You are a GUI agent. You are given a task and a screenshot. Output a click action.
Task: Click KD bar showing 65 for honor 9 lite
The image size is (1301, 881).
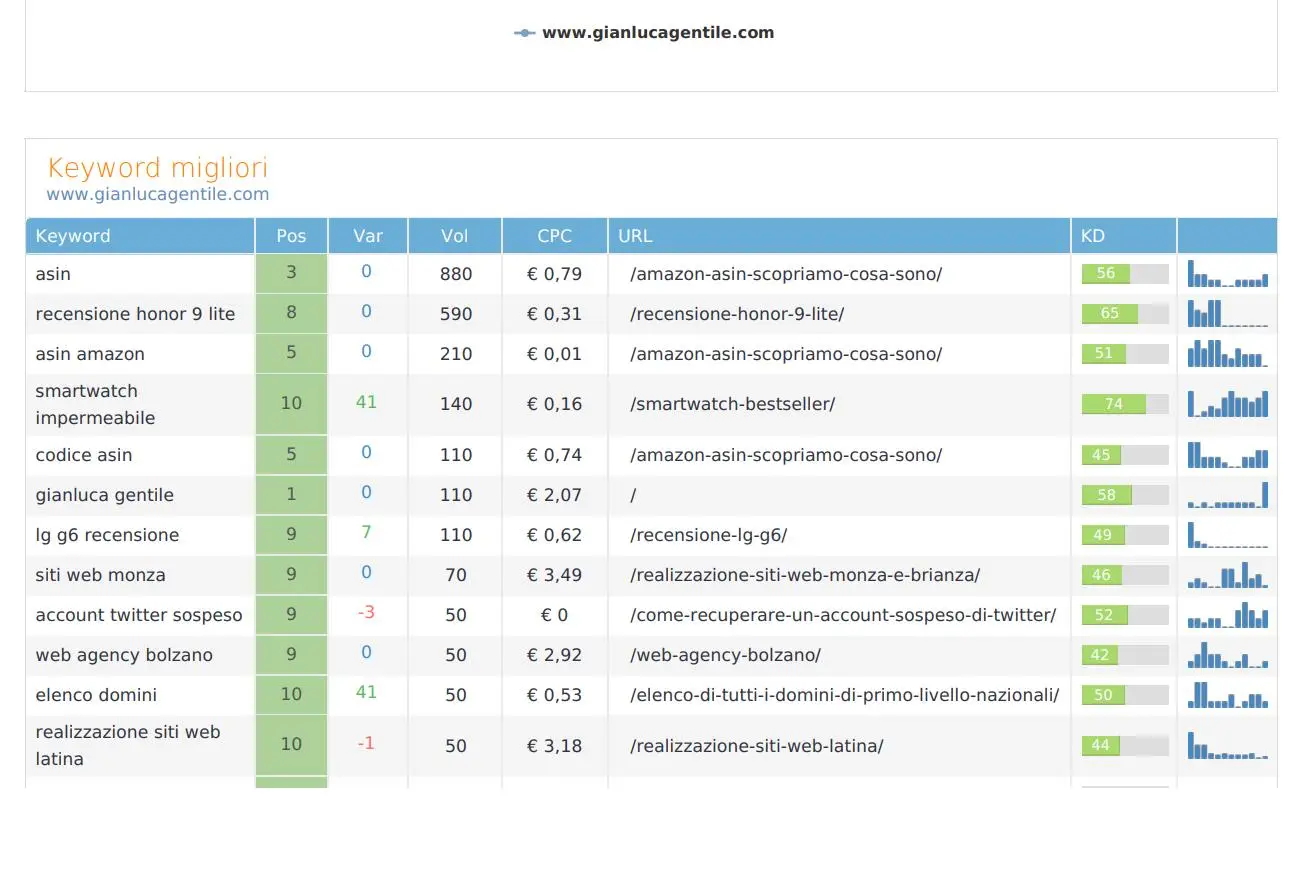(x=1125, y=314)
